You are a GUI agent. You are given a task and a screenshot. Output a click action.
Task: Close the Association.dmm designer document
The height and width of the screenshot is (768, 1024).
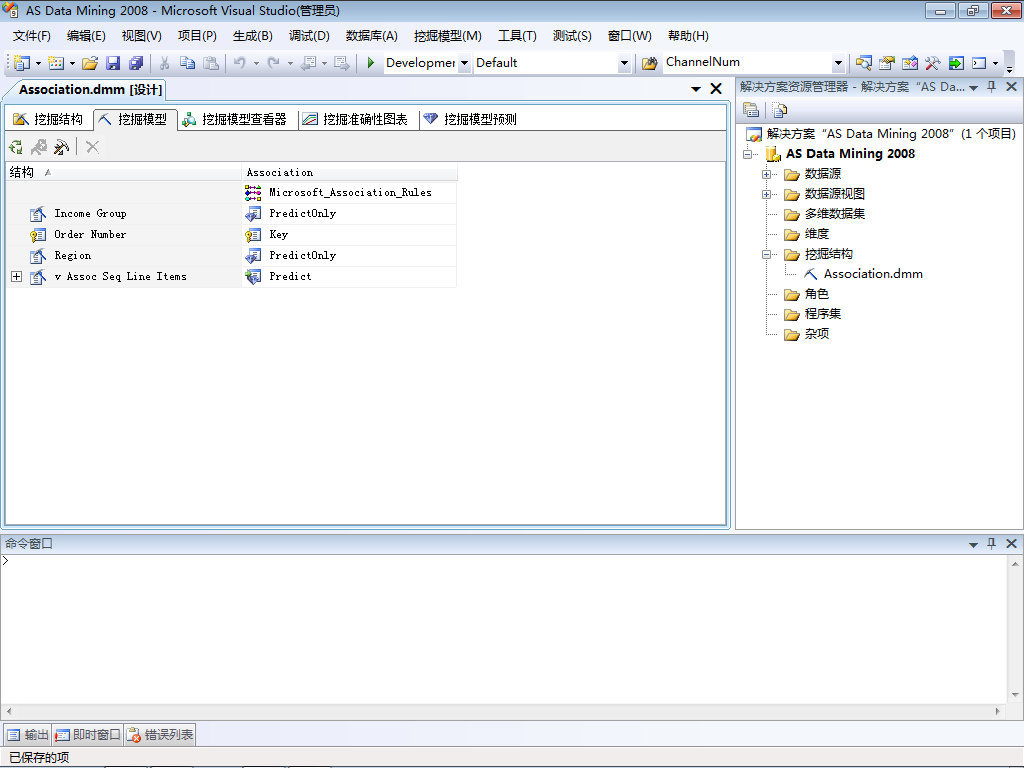(x=716, y=89)
